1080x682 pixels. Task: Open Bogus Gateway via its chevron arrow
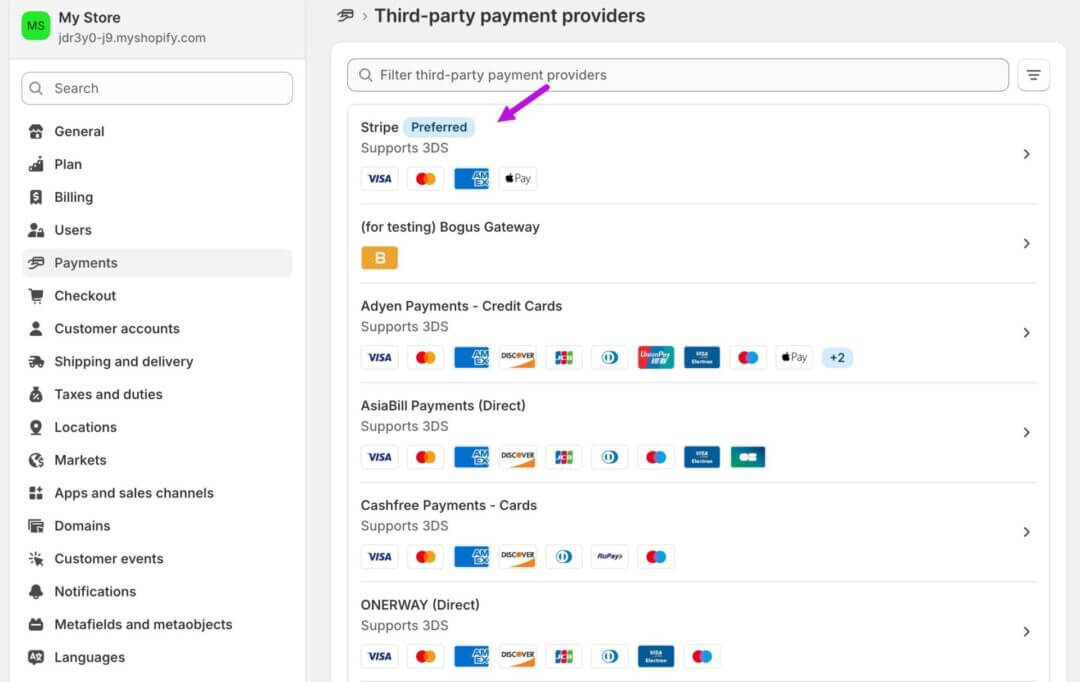coord(1026,244)
